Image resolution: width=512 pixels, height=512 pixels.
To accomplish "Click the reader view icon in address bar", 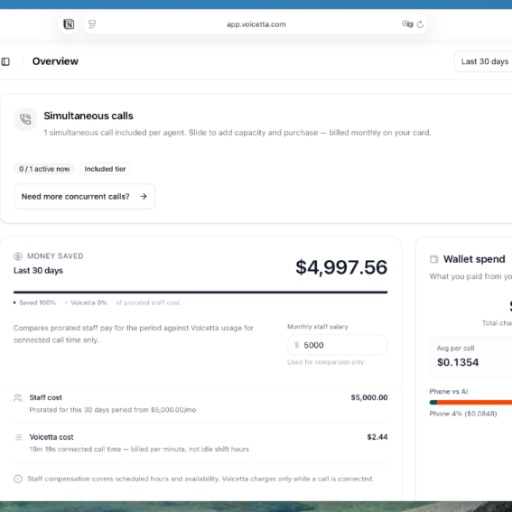I will (x=92, y=24).
